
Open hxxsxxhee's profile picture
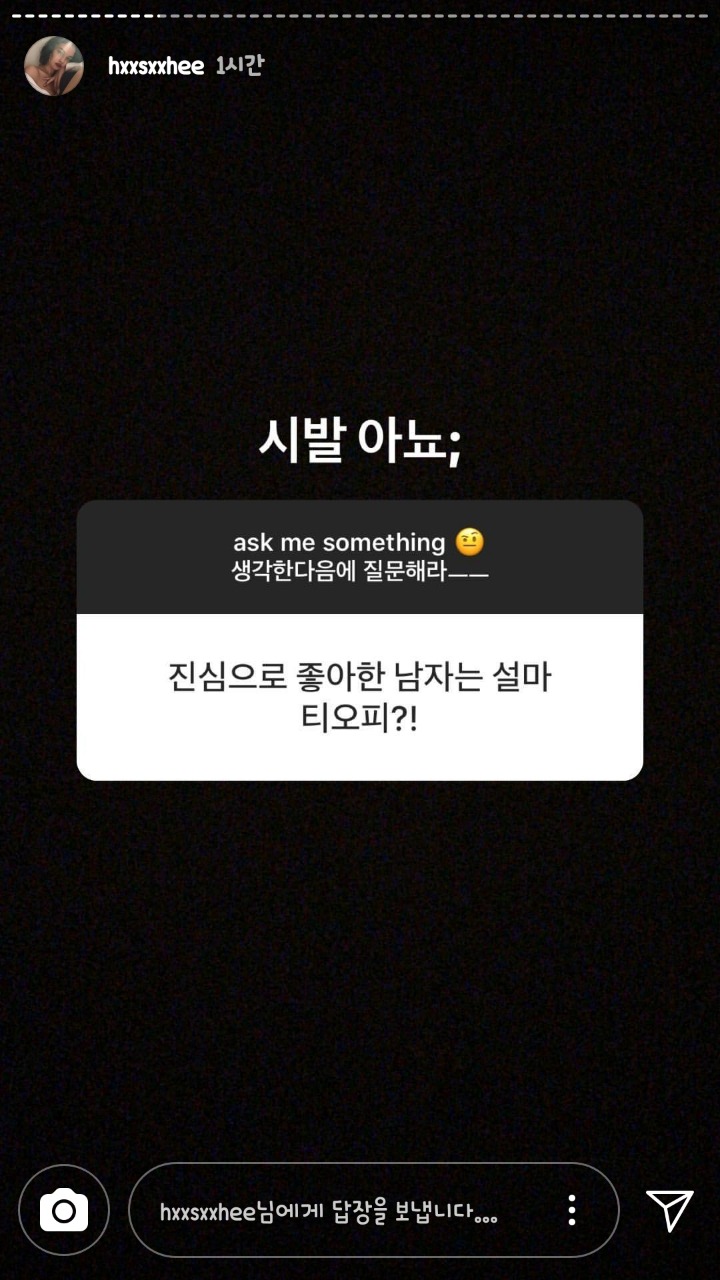pos(54,66)
